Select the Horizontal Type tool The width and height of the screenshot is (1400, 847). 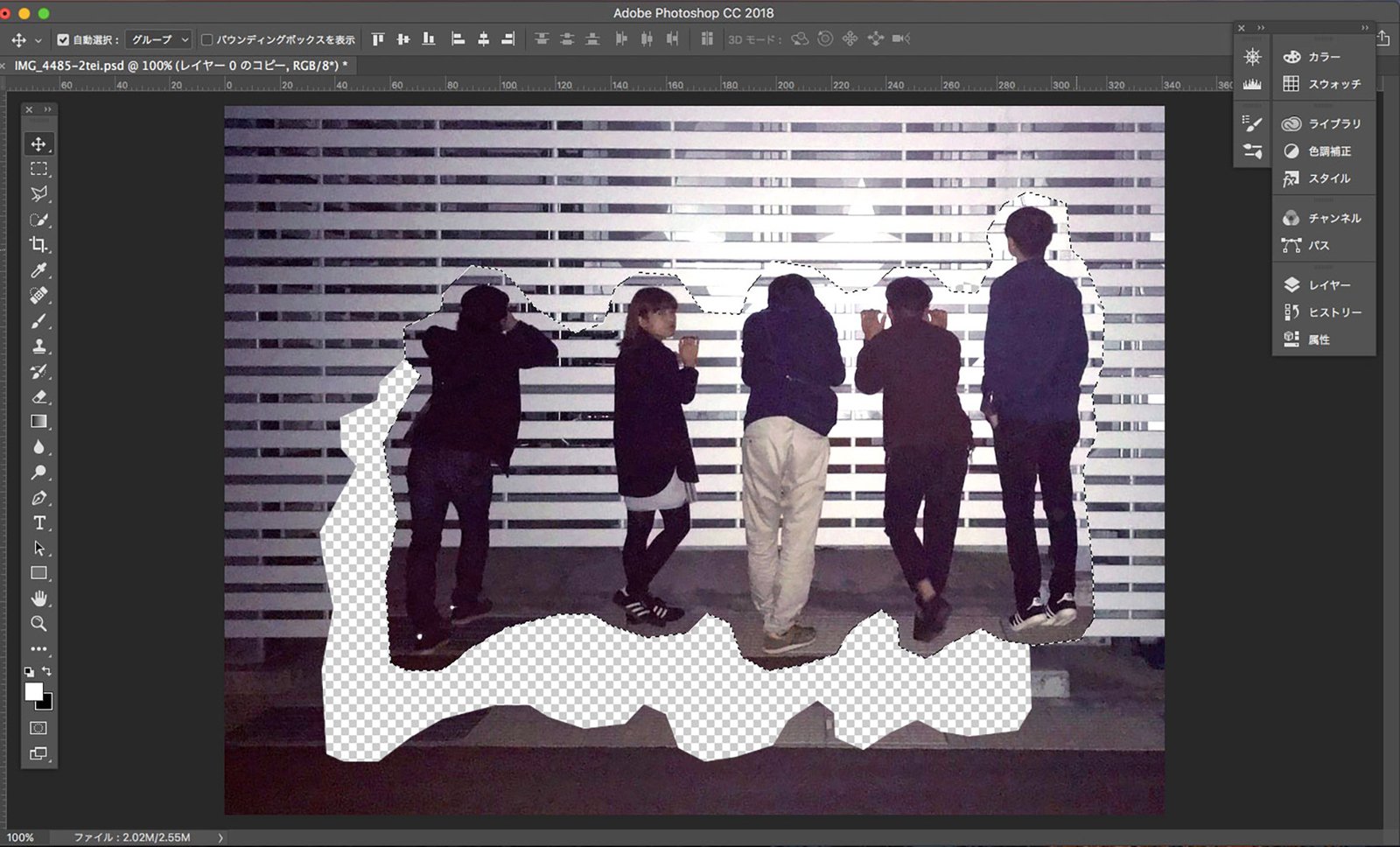coord(38,523)
